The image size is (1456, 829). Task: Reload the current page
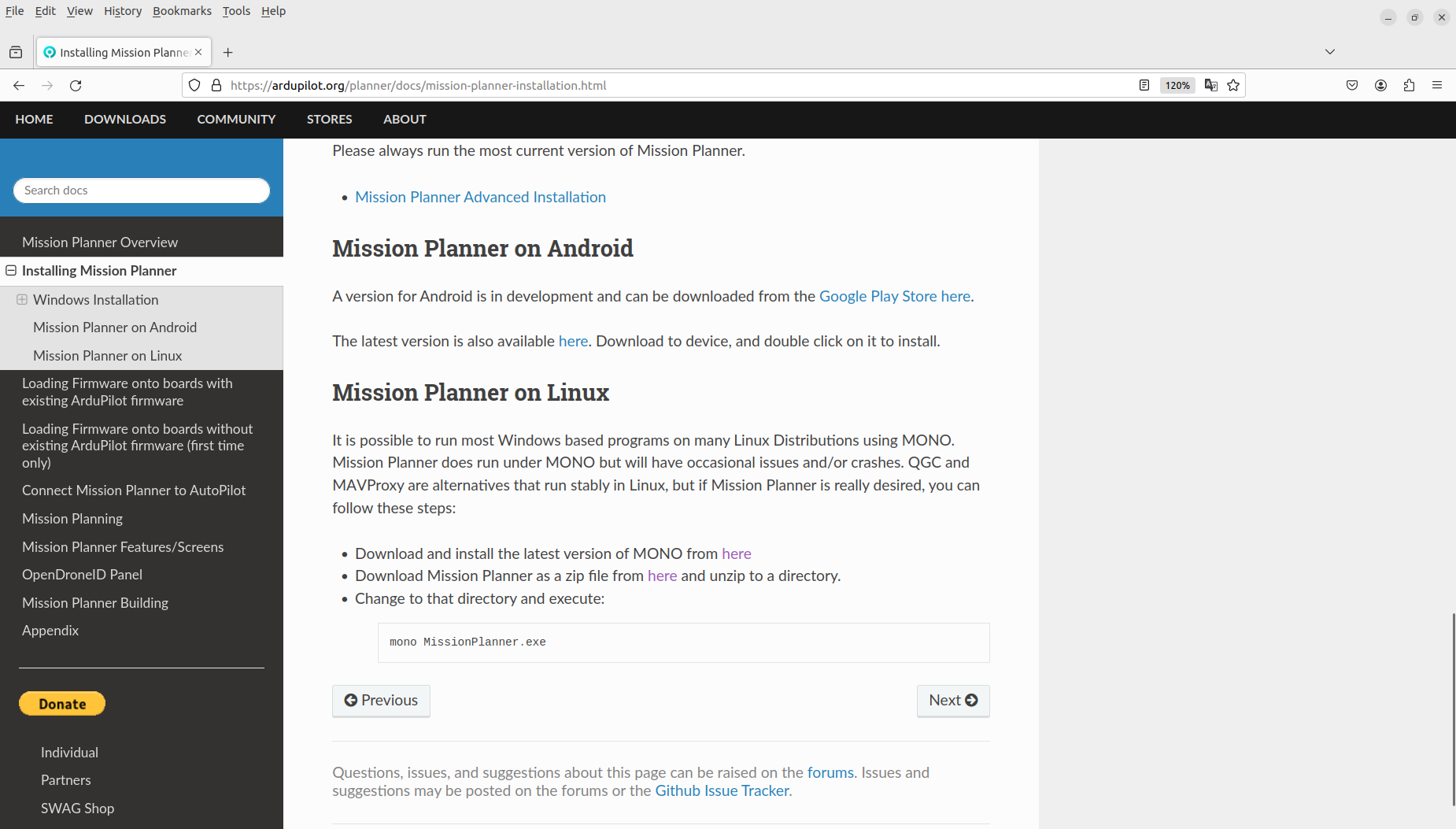click(76, 85)
